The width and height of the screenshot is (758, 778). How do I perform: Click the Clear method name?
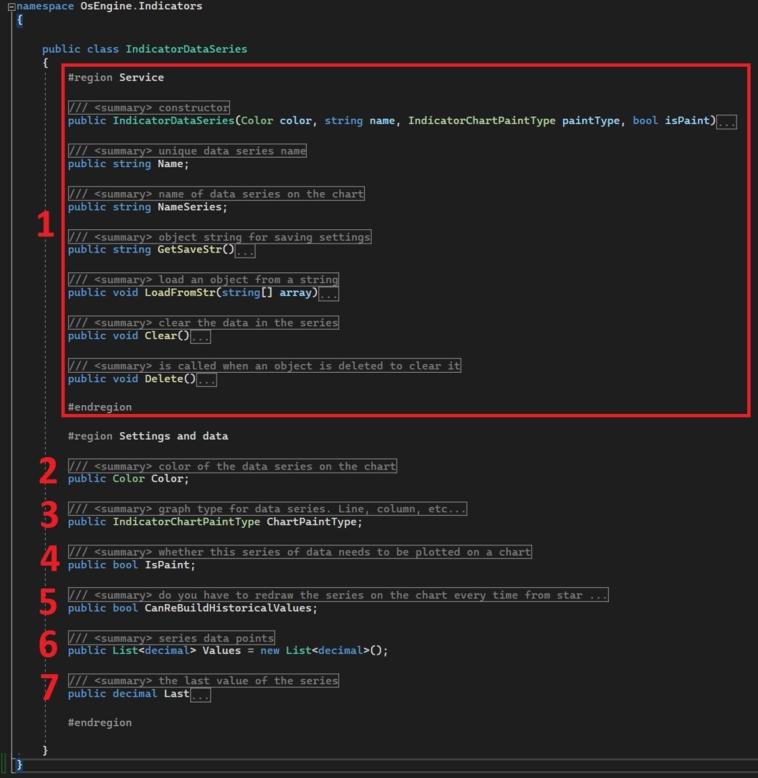pyautogui.click(x=161, y=336)
